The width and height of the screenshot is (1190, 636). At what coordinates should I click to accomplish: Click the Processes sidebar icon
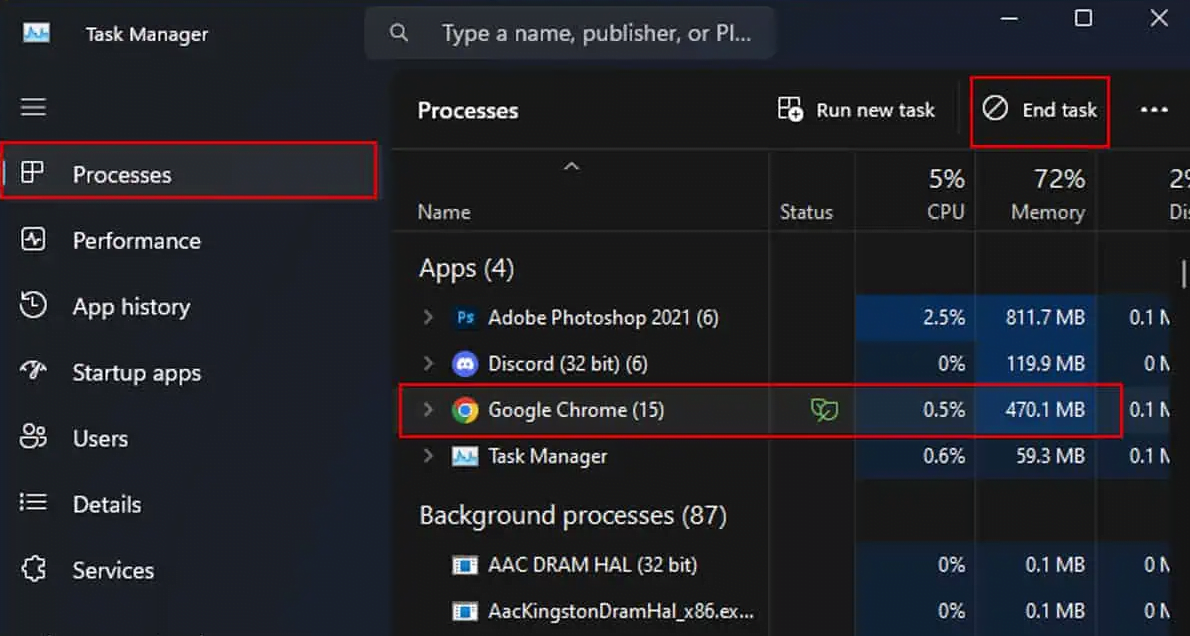[x=32, y=173]
